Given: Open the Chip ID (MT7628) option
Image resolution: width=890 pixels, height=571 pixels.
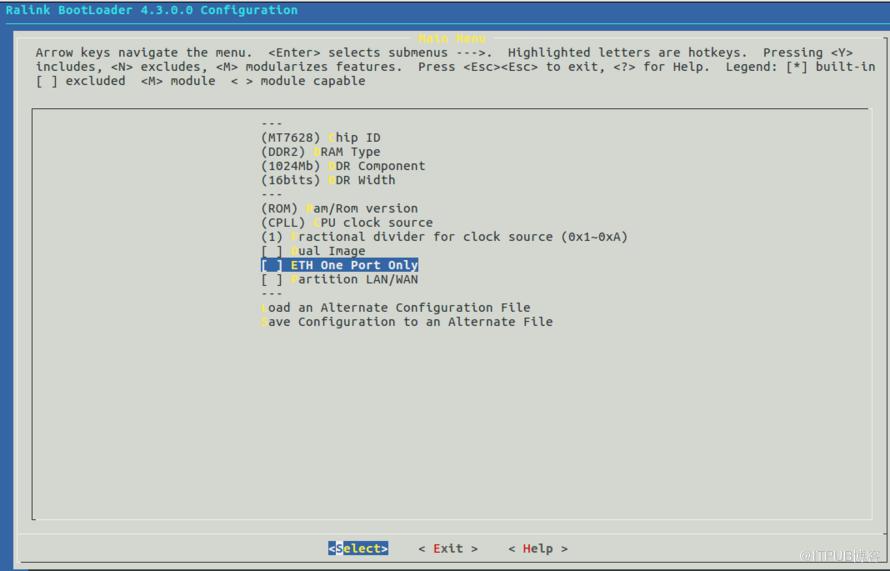Looking at the screenshot, I should point(321,137).
